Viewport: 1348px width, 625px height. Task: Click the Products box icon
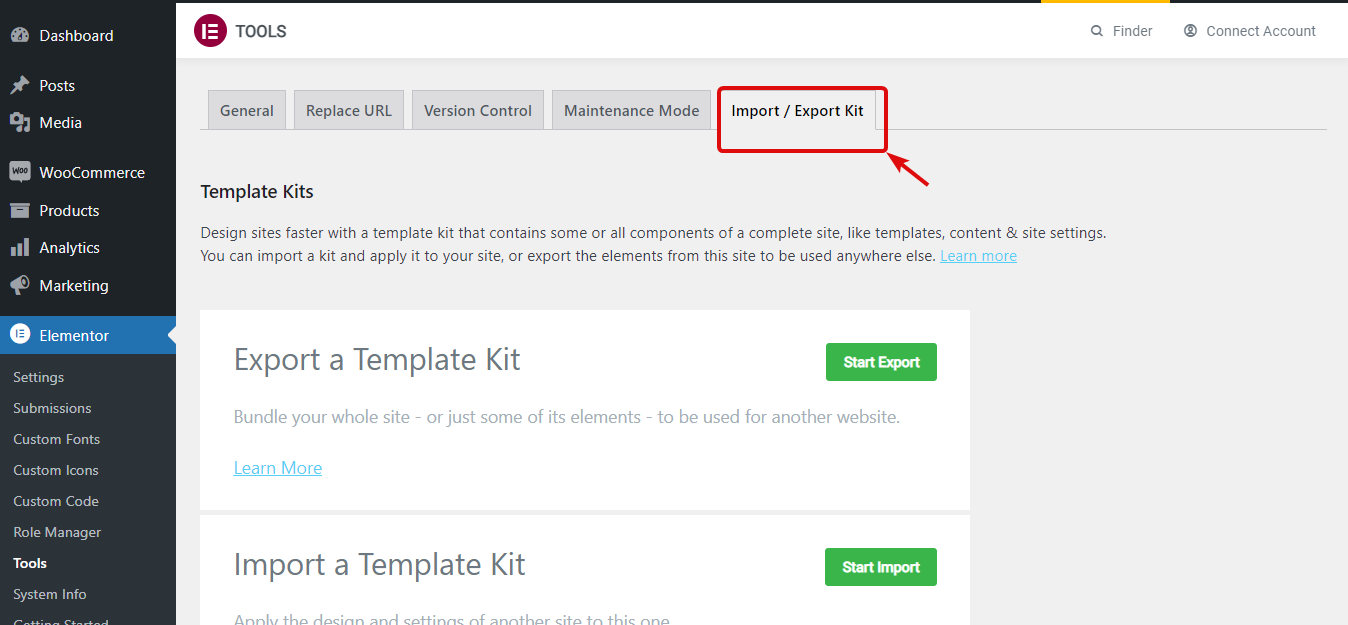[20, 210]
